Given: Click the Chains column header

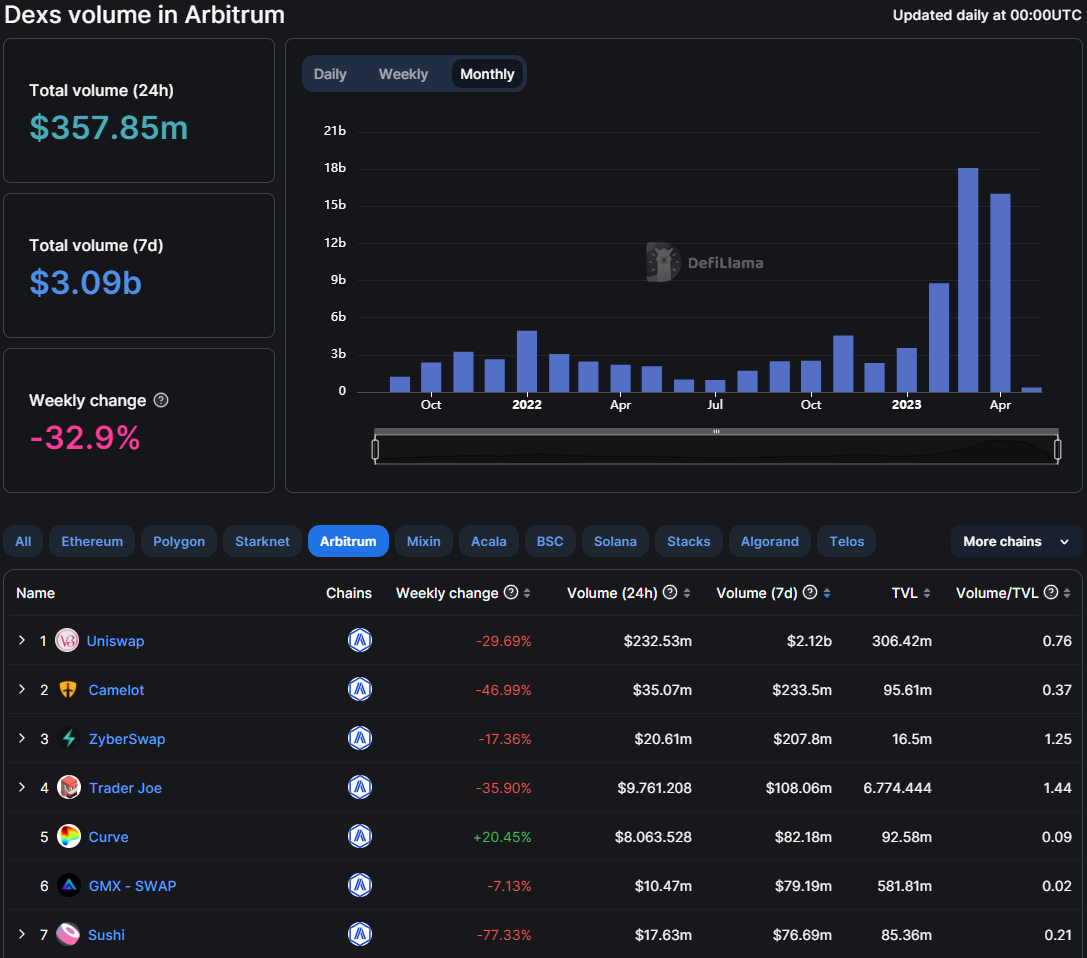Looking at the screenshot, I should pos(349,593).
